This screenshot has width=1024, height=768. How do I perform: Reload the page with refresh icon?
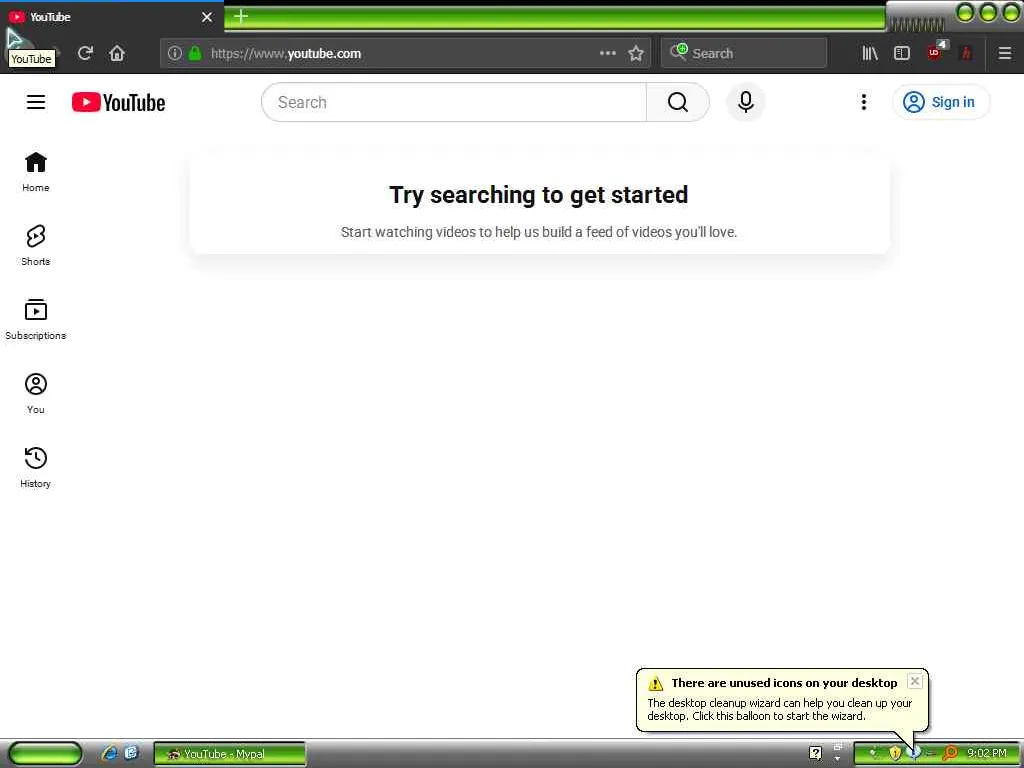[85, 53]
